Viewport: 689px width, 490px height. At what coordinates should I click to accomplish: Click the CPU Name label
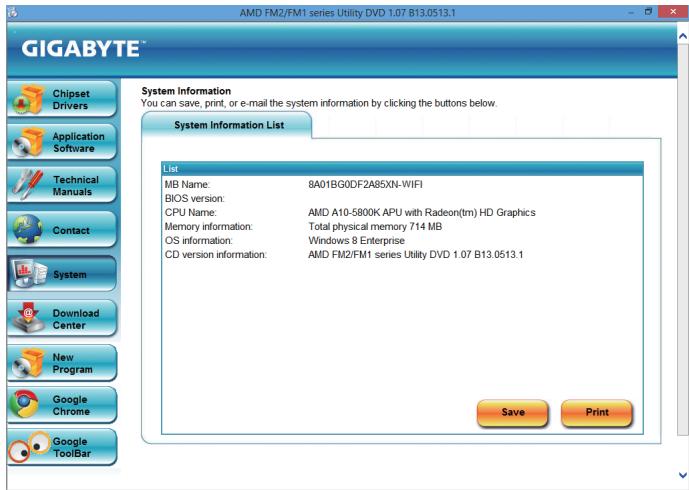pyautogui.click(x=190, y=213)
